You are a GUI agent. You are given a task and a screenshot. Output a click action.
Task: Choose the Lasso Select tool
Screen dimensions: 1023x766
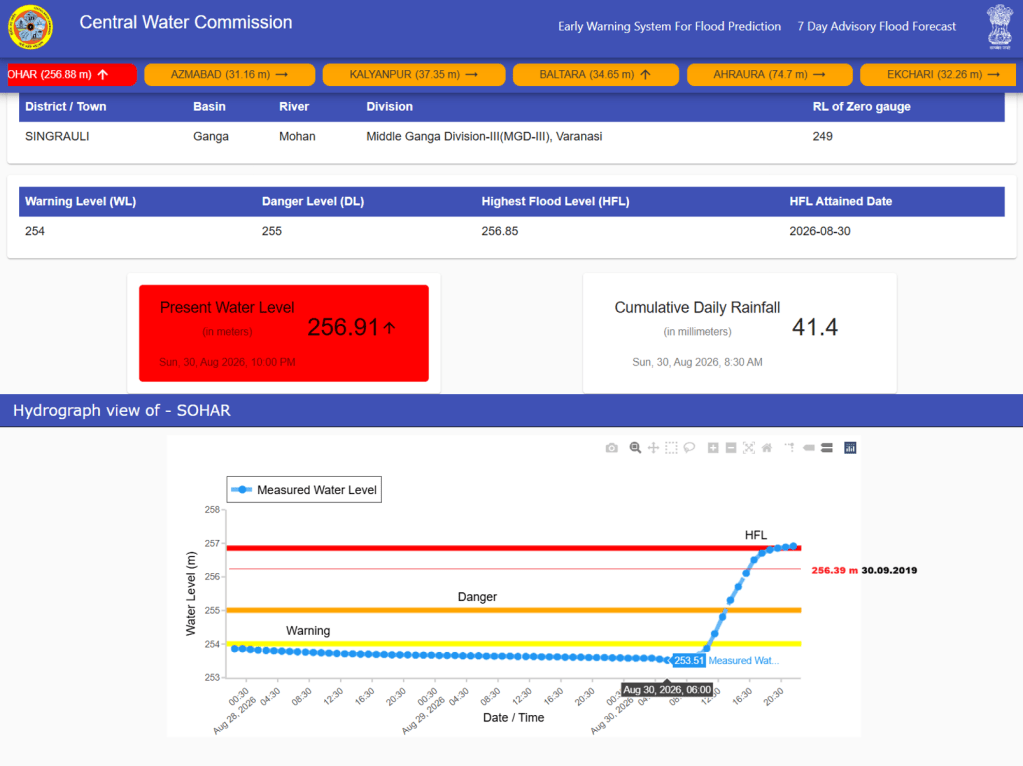click(690, 448)
